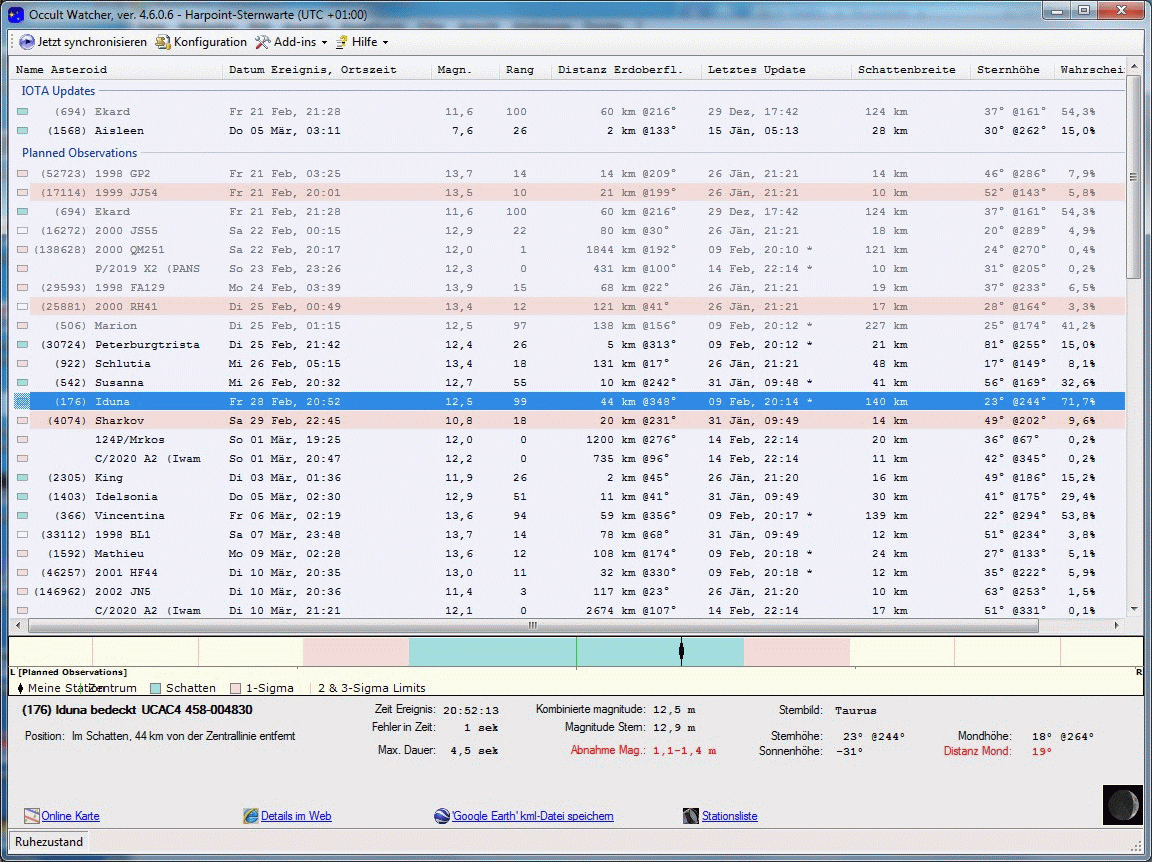Toggle the marker box for (366) Vincentina
Image resolution: width=1152 pixels, height=862 pixels.
pos(22,516)
